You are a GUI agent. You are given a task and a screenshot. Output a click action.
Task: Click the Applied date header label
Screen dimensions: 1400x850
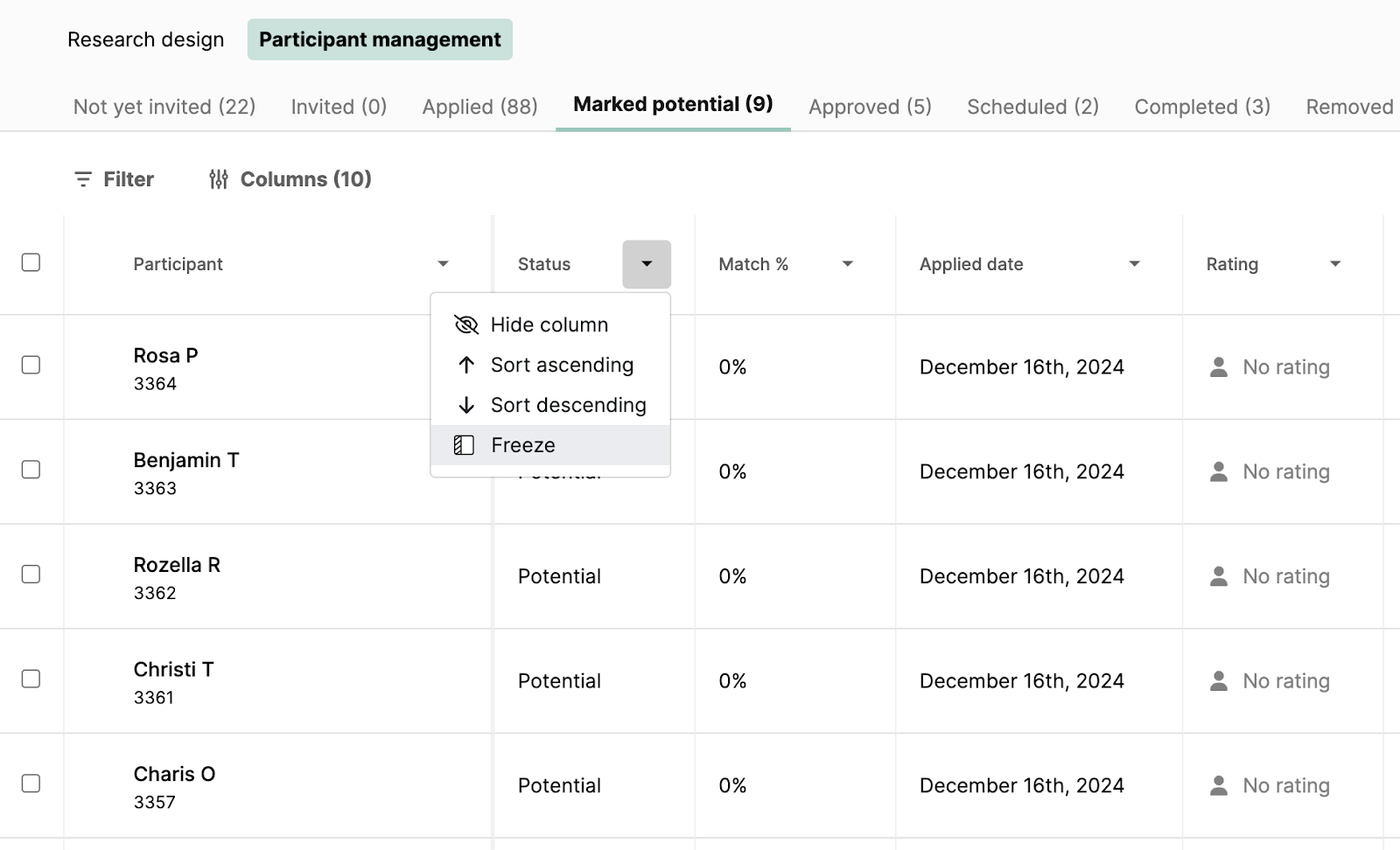(x=971, y=264)
